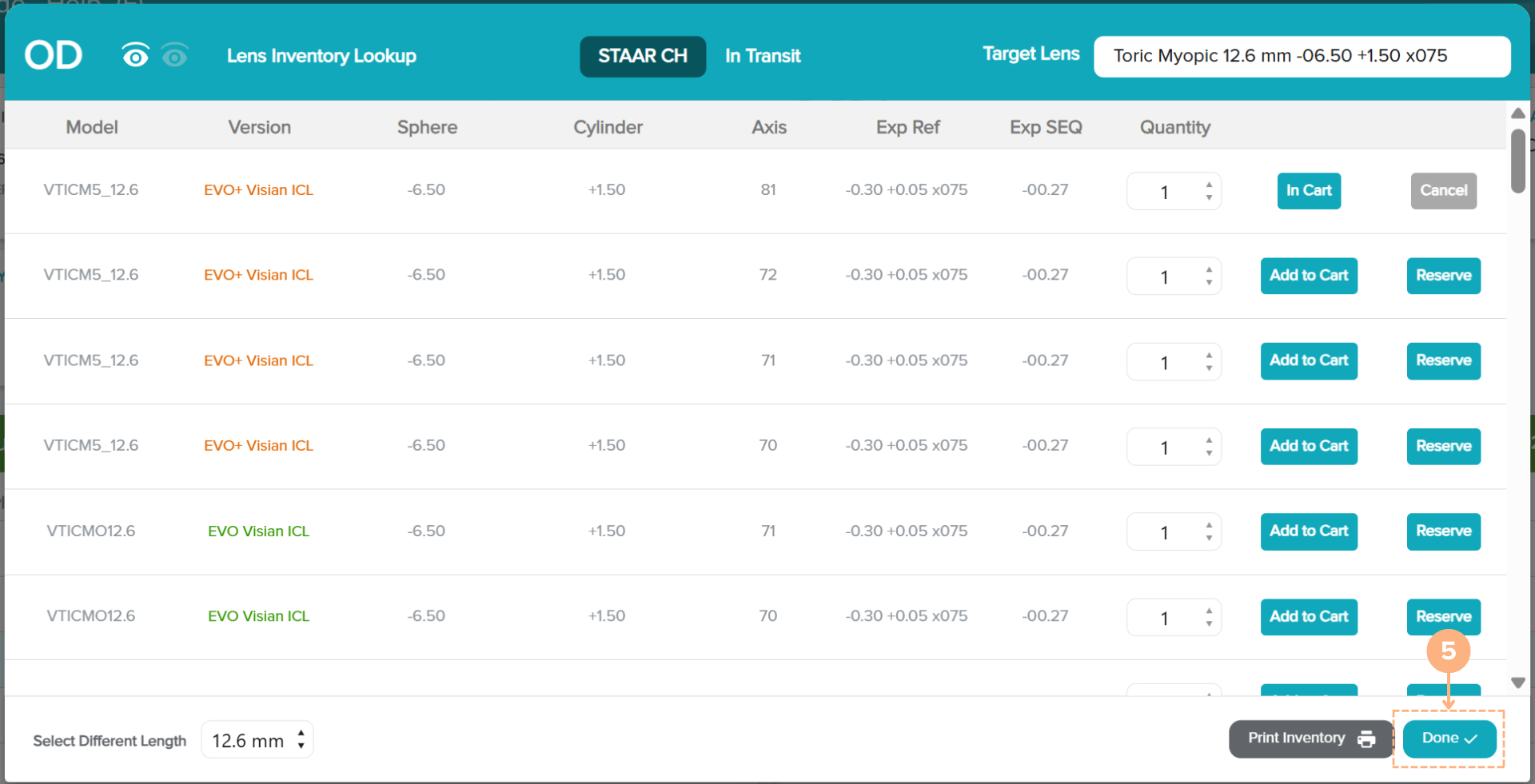Add EVO Visian ICL axis 71 to cart
This screenshot has width=1535, height=784.
pyautogui.click(x=1308, y=531)
